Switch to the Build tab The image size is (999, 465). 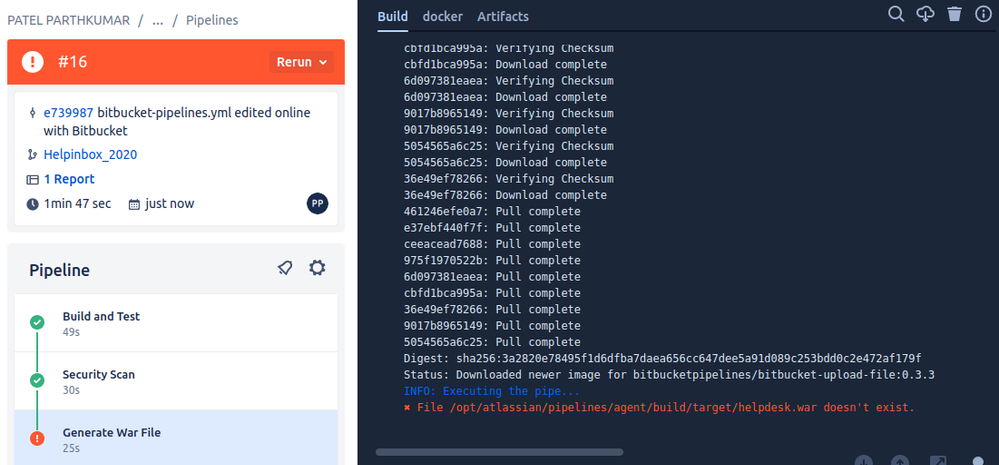[x=392, y=17]
